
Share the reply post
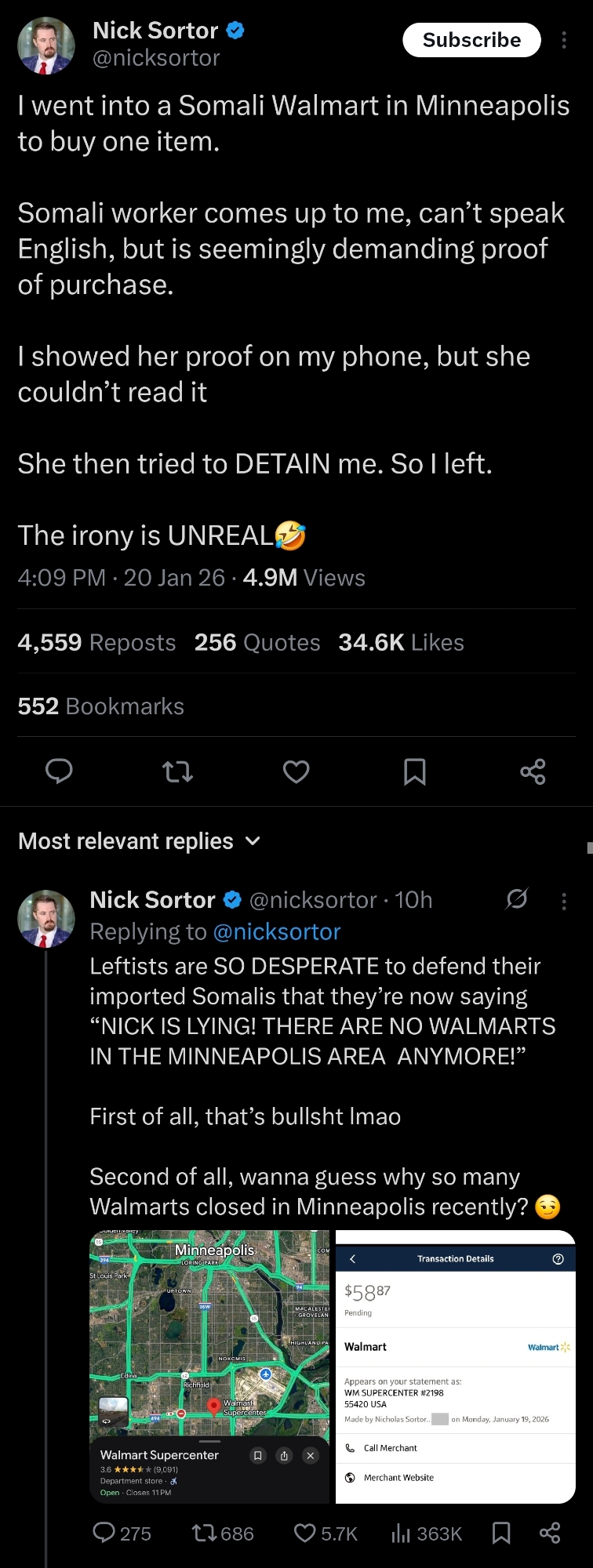pyautogui.click(x=550, y=1533)
